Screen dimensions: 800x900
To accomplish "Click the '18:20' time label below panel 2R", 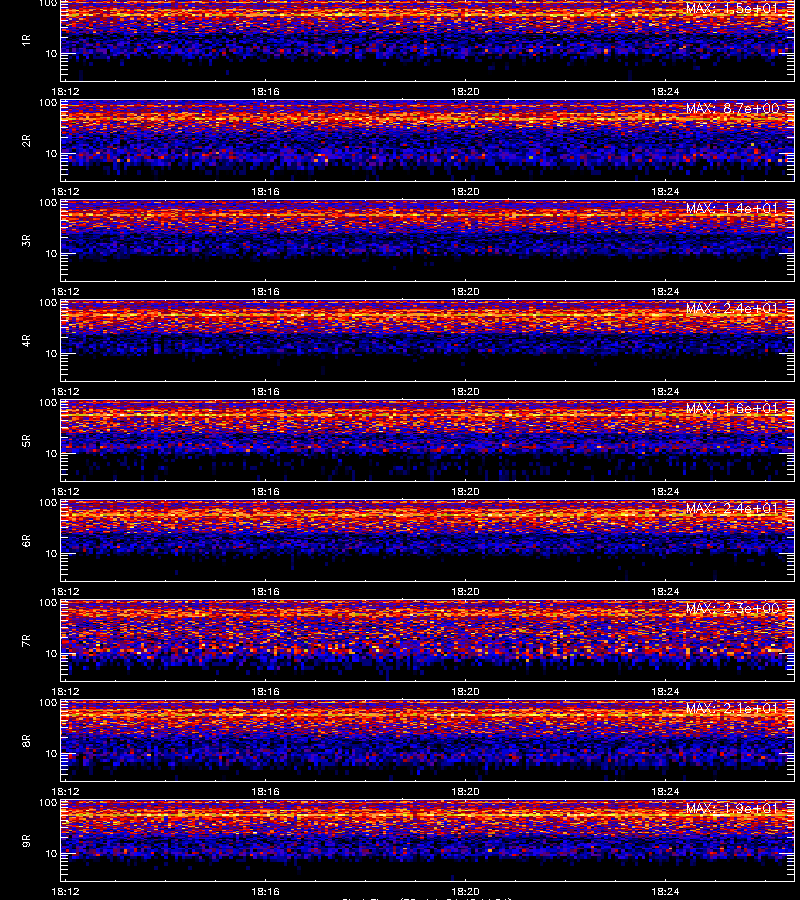I will coord(465,192).
